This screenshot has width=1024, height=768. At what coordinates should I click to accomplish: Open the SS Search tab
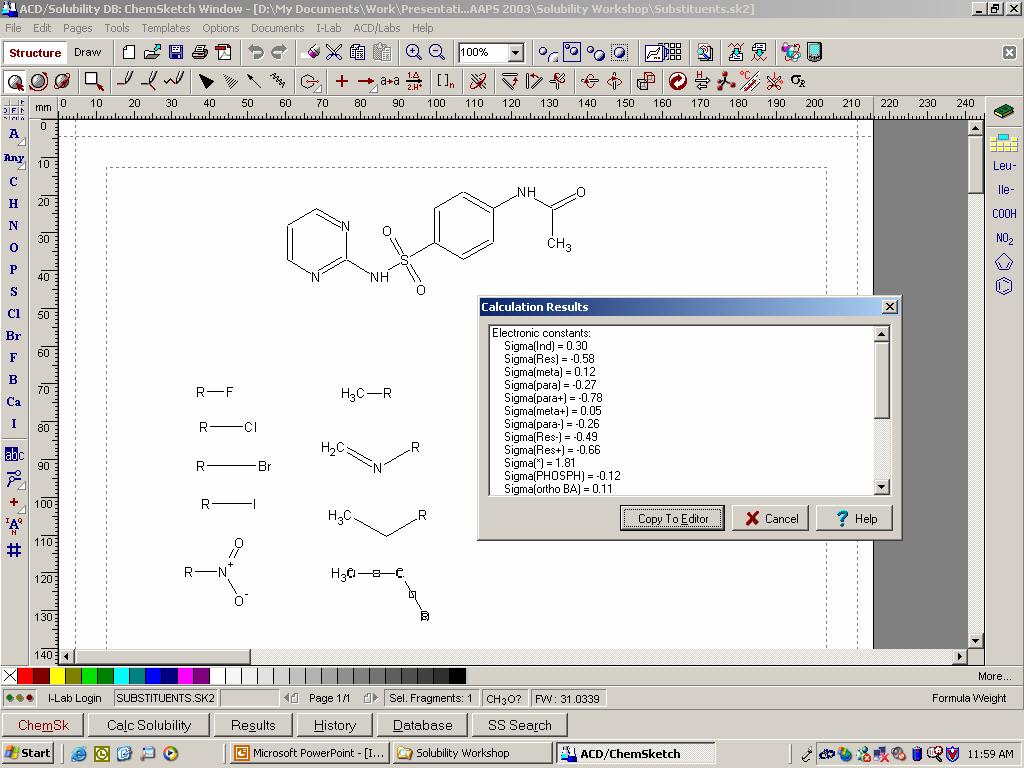tap(520, 726)
